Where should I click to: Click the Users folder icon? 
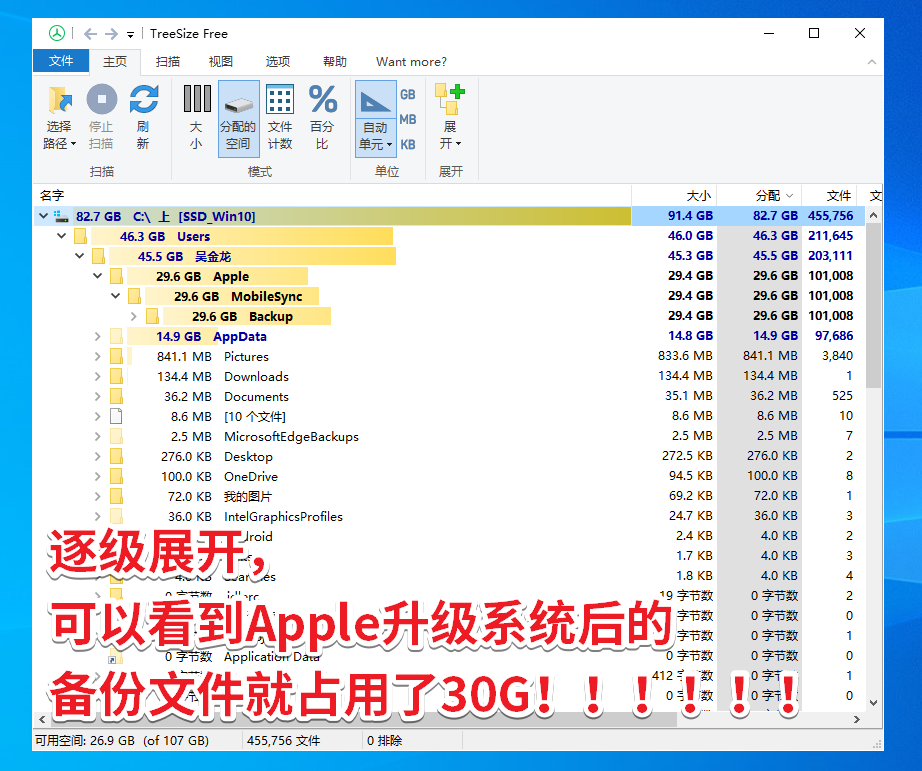[x=81, y=236]
